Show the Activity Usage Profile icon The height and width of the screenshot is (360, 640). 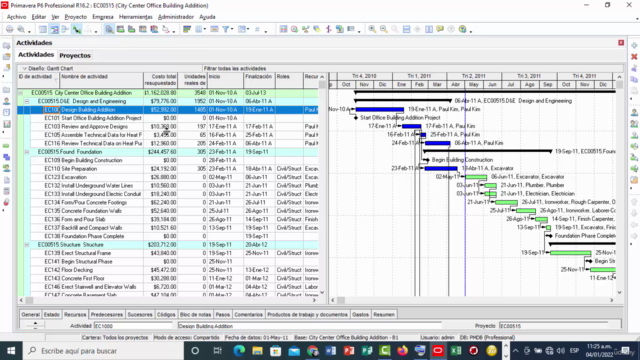coord(131,29)
